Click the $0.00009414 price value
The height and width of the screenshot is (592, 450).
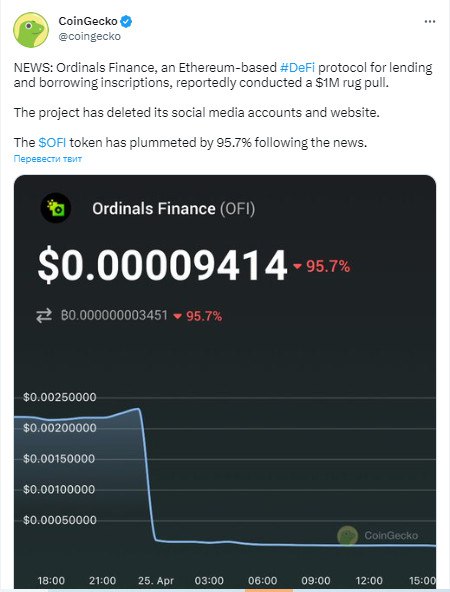[x=162, y=265]
